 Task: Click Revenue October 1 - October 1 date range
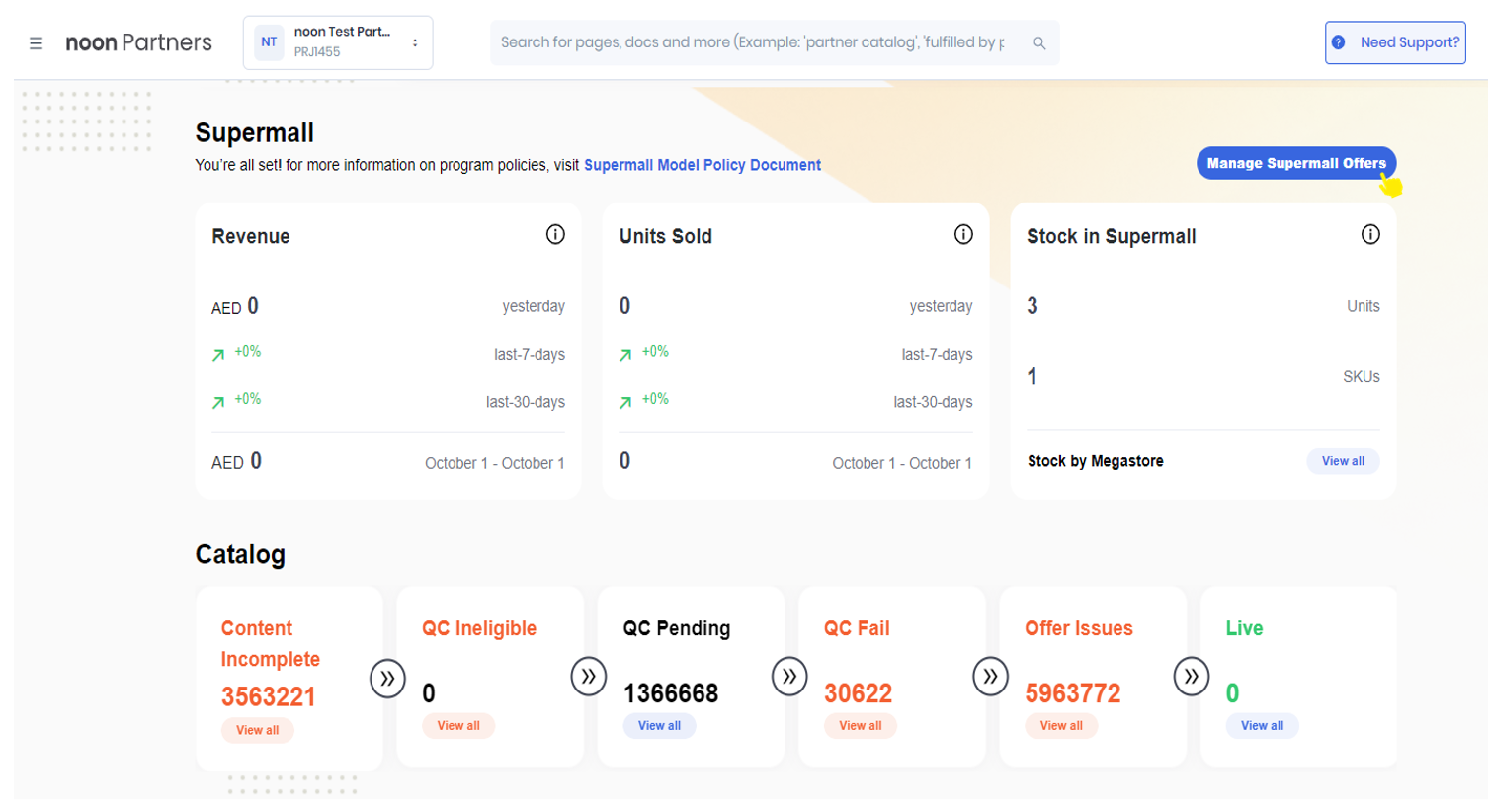[495, 463]
